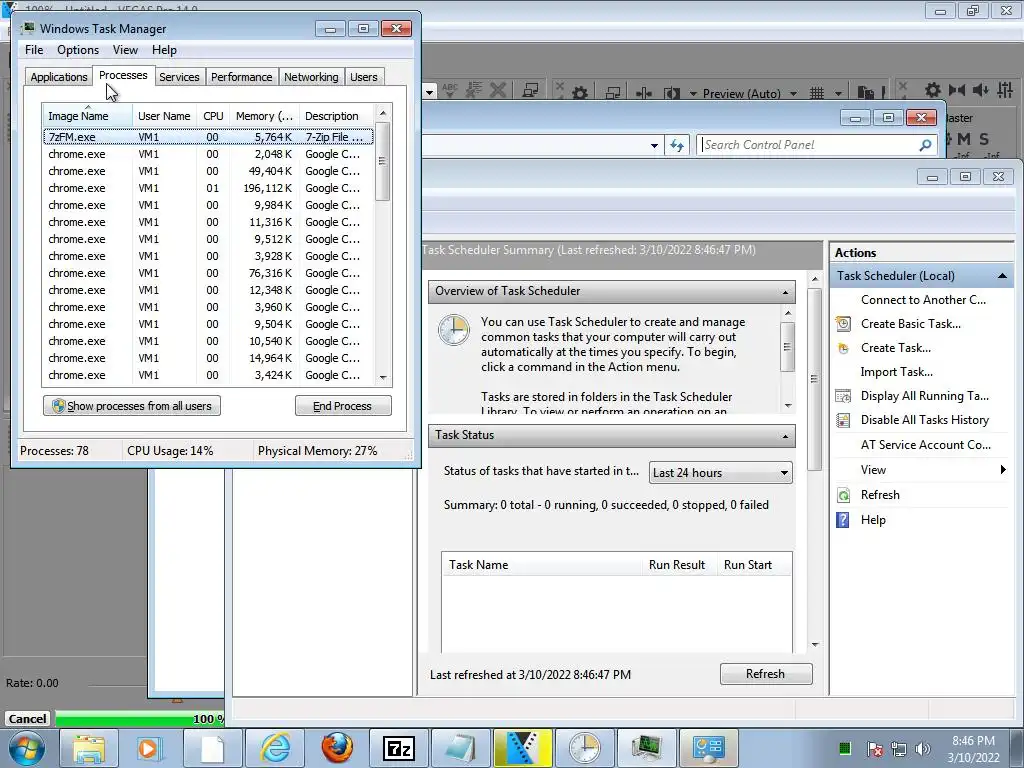Click Create Basic Task in Actions pane
The width and height of the screenshot is (1024, 768).
(x=910, y=324)
